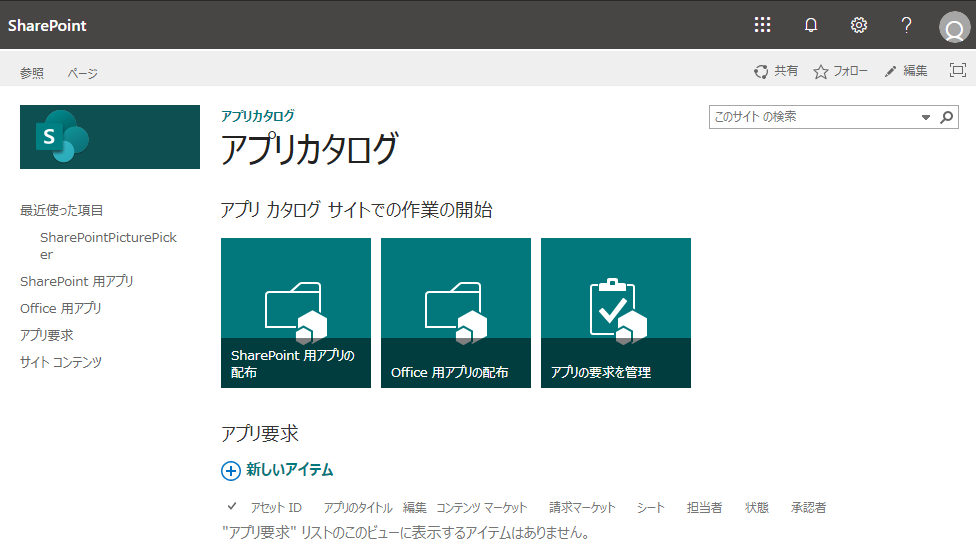Click the 共有 share button
The width and height of the screenshot is (976, 558).
pyautogui.click(x=776, y=71)
